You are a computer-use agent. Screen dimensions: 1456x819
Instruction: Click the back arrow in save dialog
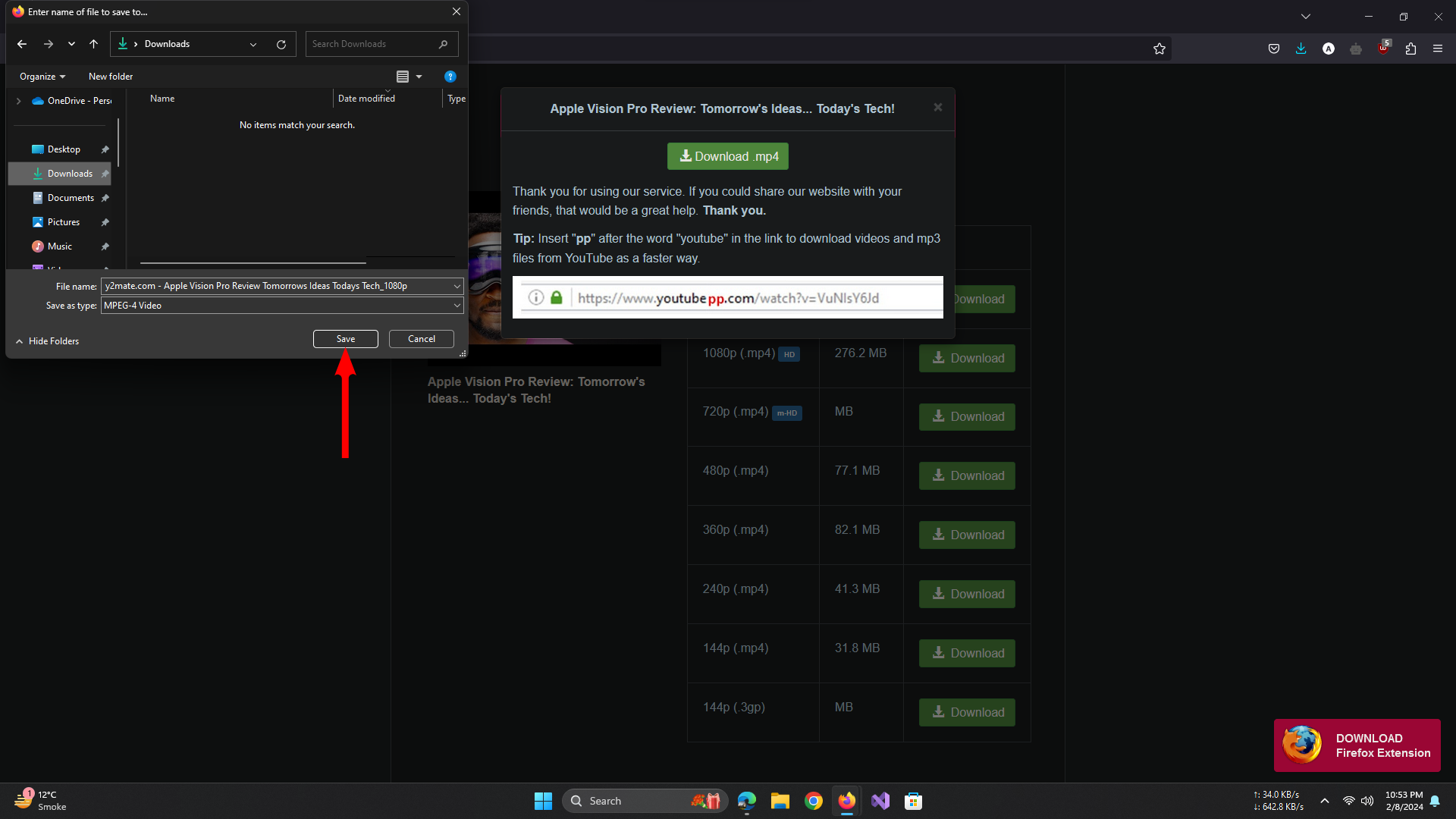pyautogui.click(x=22, y=44)
